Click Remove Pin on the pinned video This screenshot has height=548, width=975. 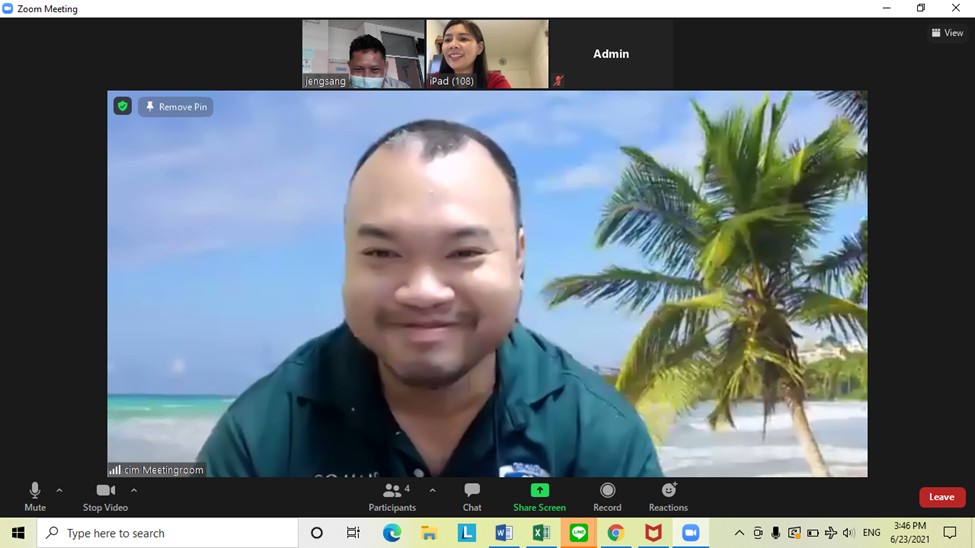click(176, 107)
